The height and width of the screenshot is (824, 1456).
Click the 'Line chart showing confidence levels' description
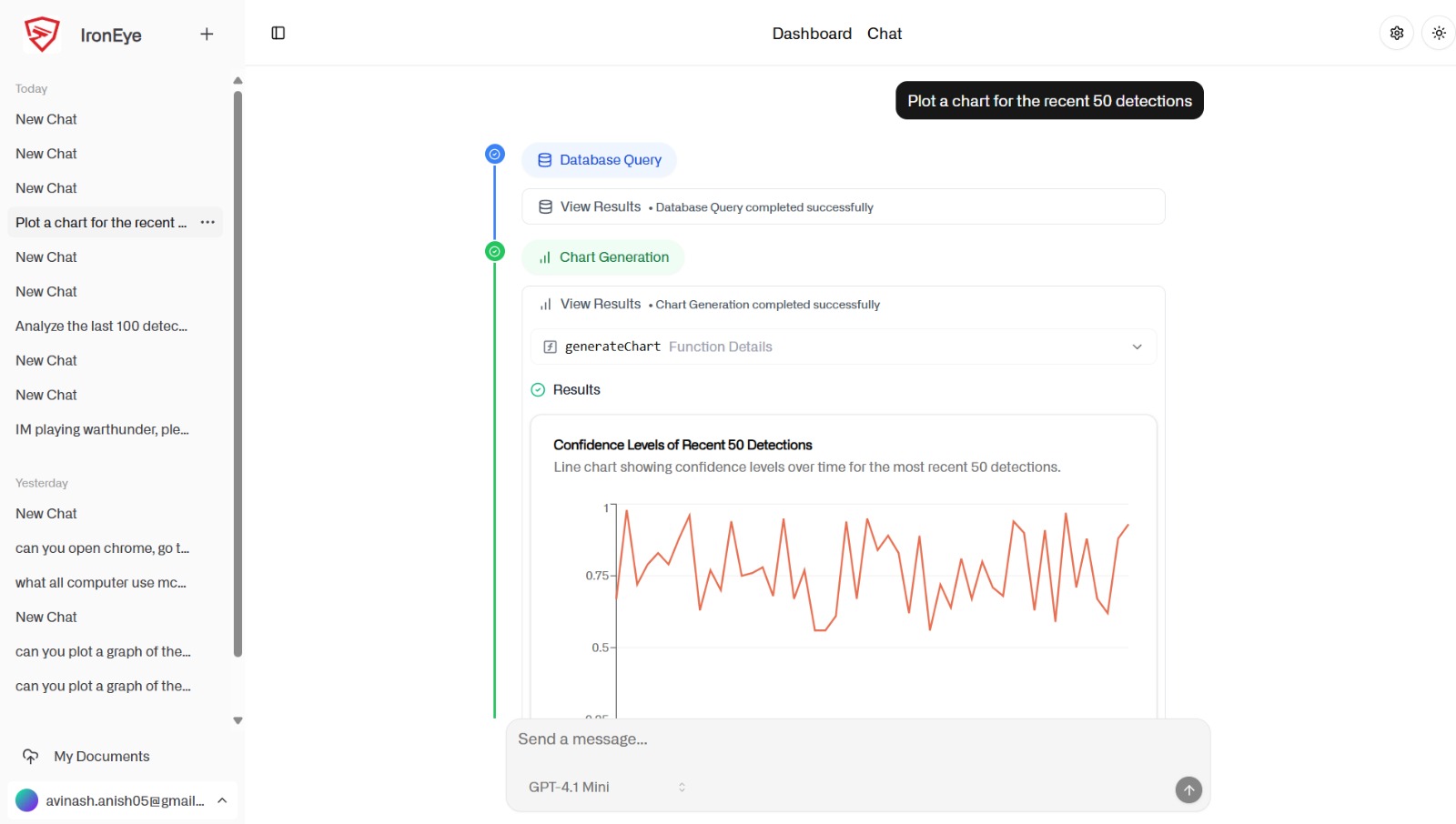pyautogui.click(x=807, y=467)
